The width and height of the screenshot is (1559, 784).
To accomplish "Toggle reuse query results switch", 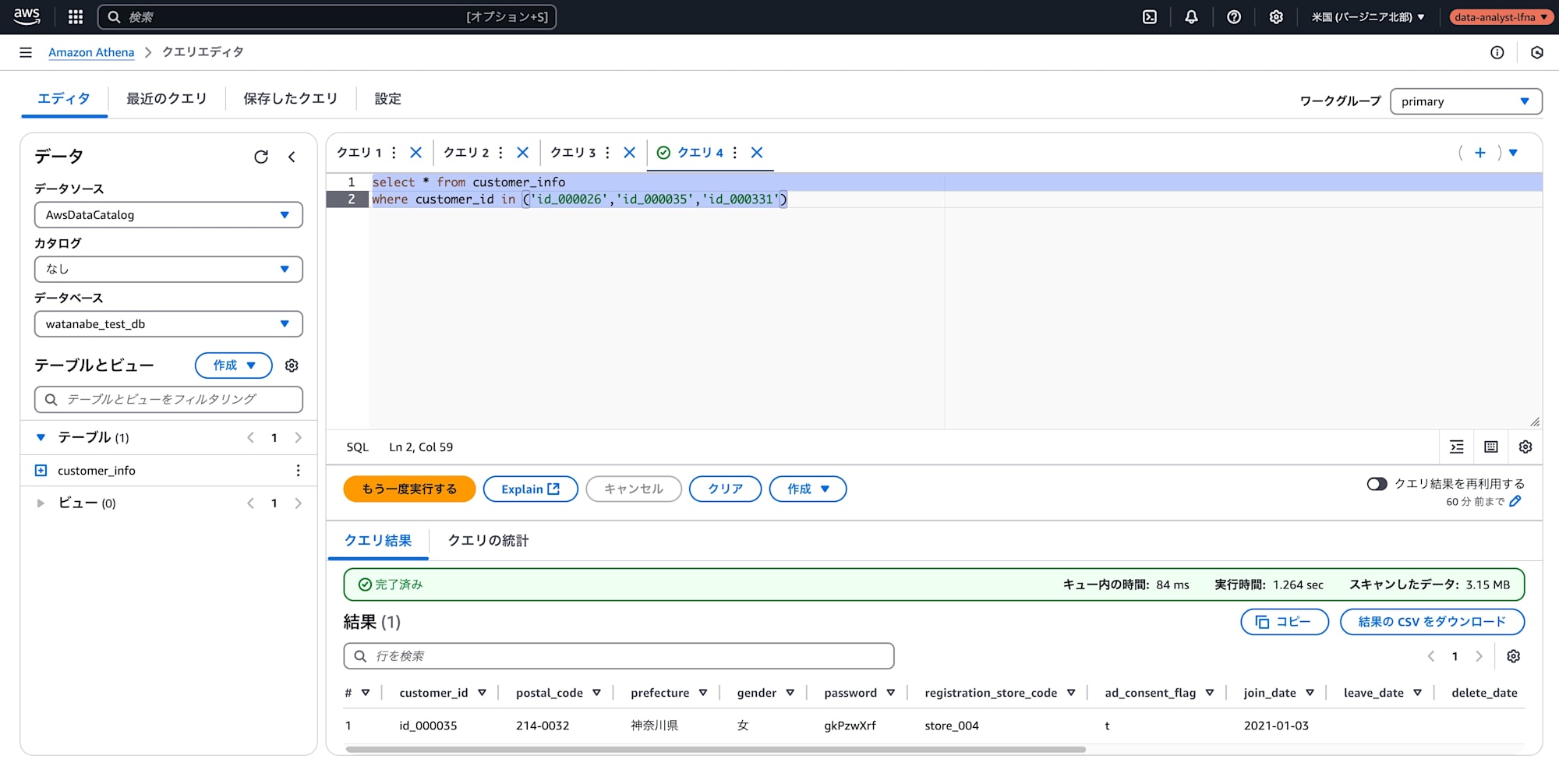I will pos(1377,484).
